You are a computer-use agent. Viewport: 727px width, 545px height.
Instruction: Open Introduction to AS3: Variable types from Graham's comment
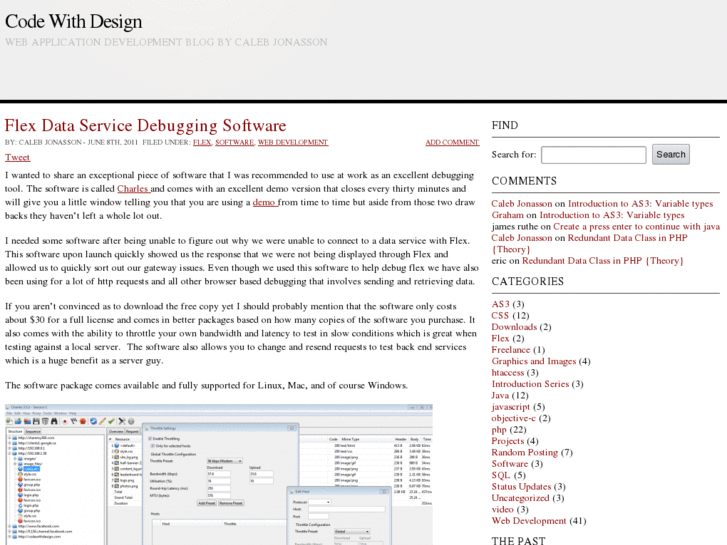pyautogui.click(x=612, y=215)
